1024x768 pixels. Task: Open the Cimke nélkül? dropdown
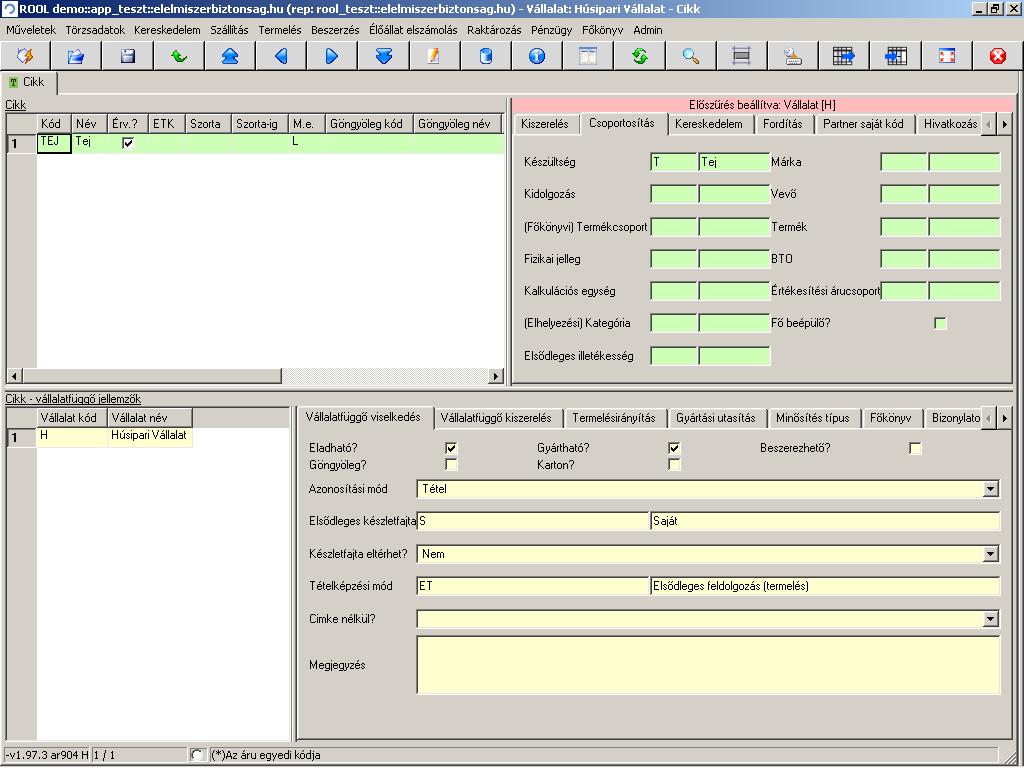pos(991,619)
